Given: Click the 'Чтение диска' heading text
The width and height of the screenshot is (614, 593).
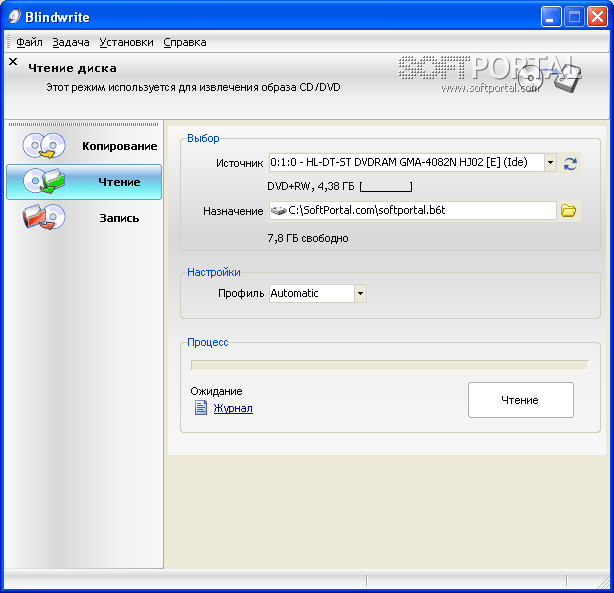Looking at the screenshot, I should 72,68.
